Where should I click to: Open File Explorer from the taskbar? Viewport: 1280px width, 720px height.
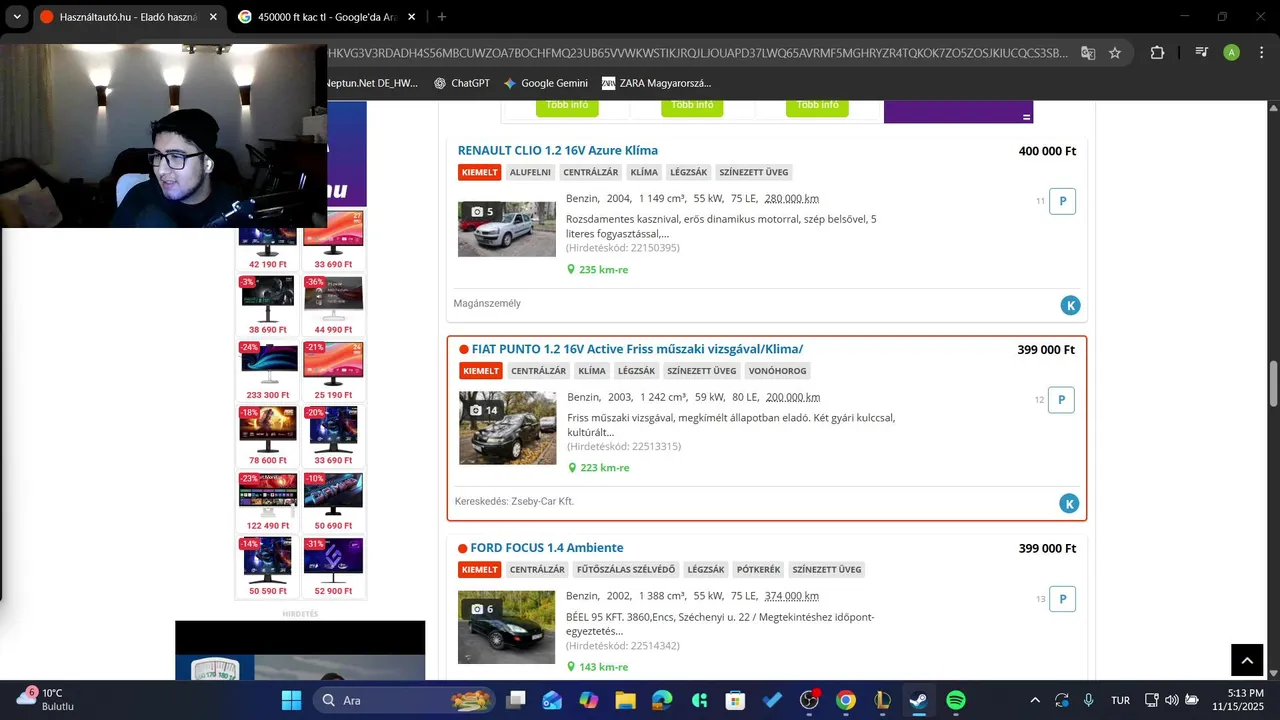coord(625,700)
